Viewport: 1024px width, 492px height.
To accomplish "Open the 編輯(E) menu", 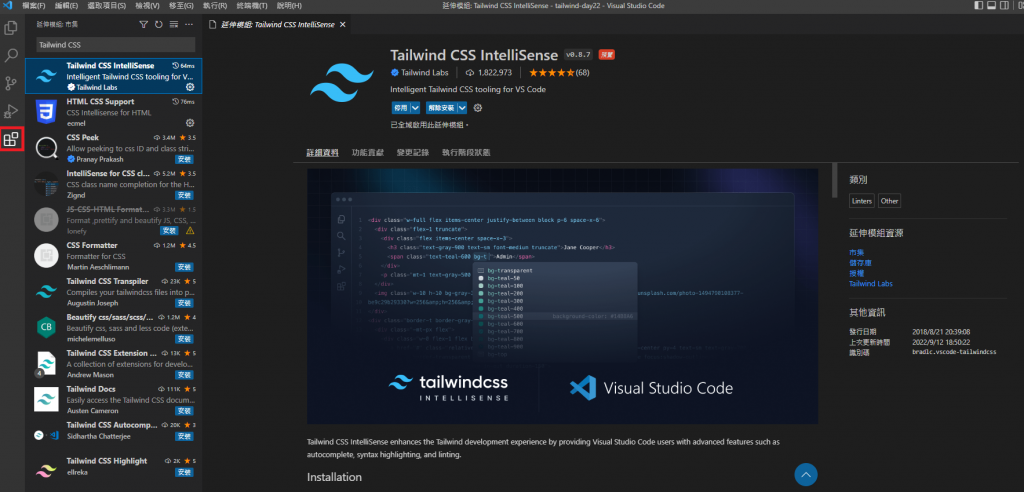I will 67,5.
